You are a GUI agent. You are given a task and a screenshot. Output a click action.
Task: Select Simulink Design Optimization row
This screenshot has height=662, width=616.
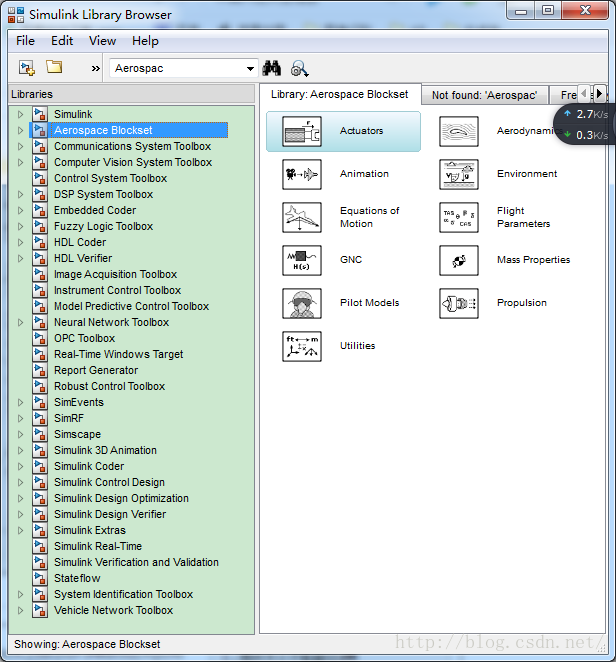121,498
